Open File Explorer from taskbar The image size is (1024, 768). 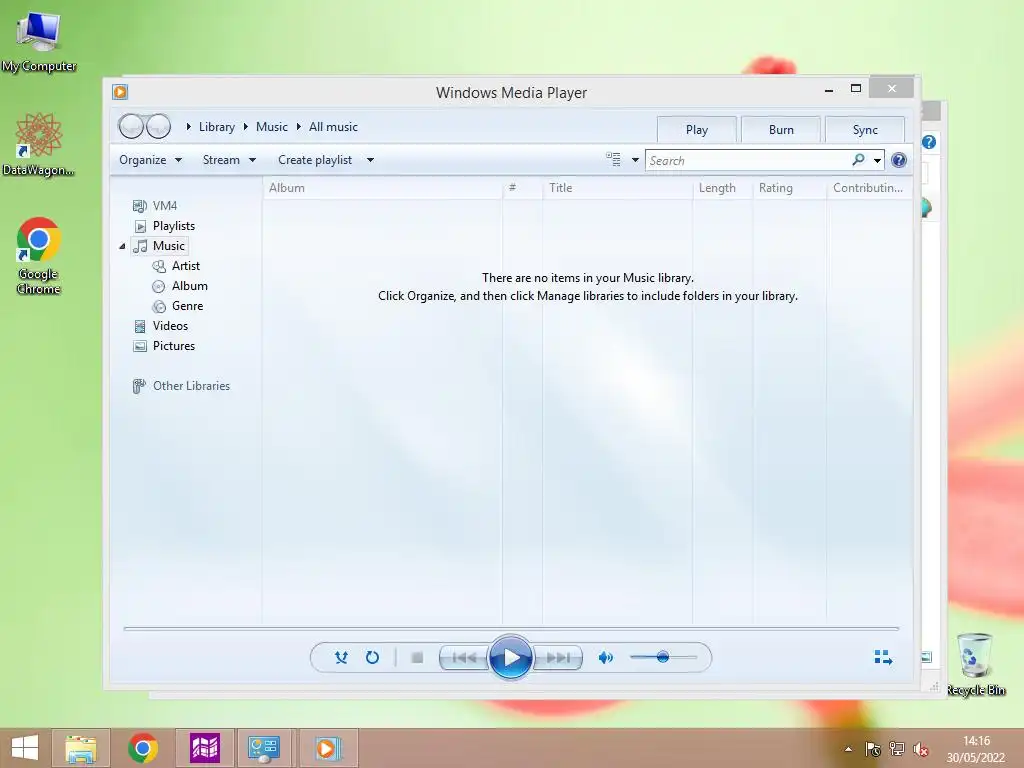coord(81,748)
